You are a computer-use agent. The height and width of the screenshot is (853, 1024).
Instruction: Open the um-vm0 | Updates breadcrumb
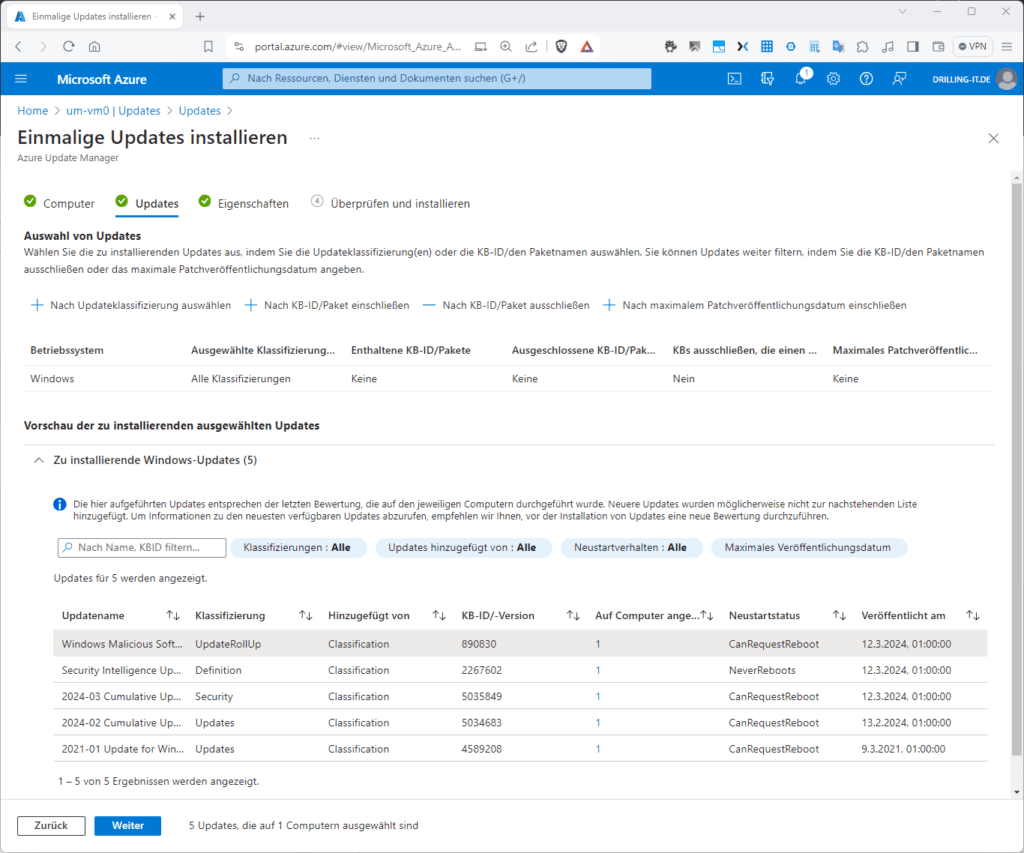click(113, 110)
